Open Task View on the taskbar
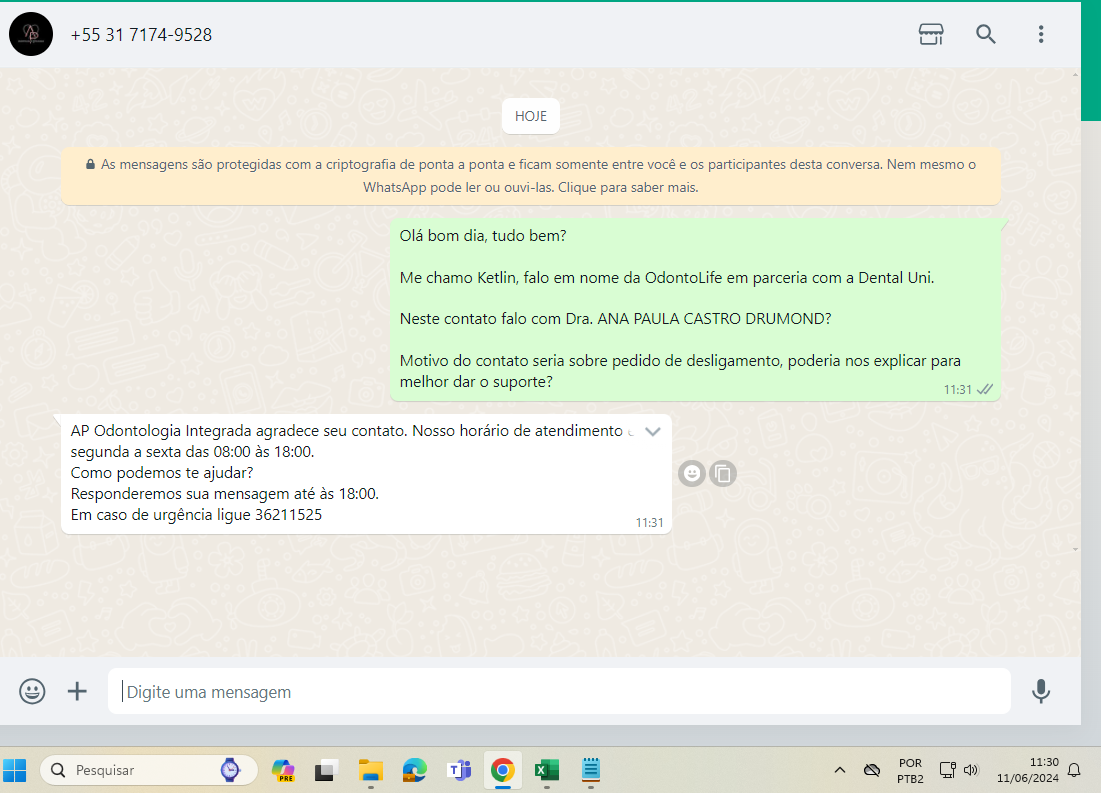1101x793 pixels. click(x=327, y=771)
